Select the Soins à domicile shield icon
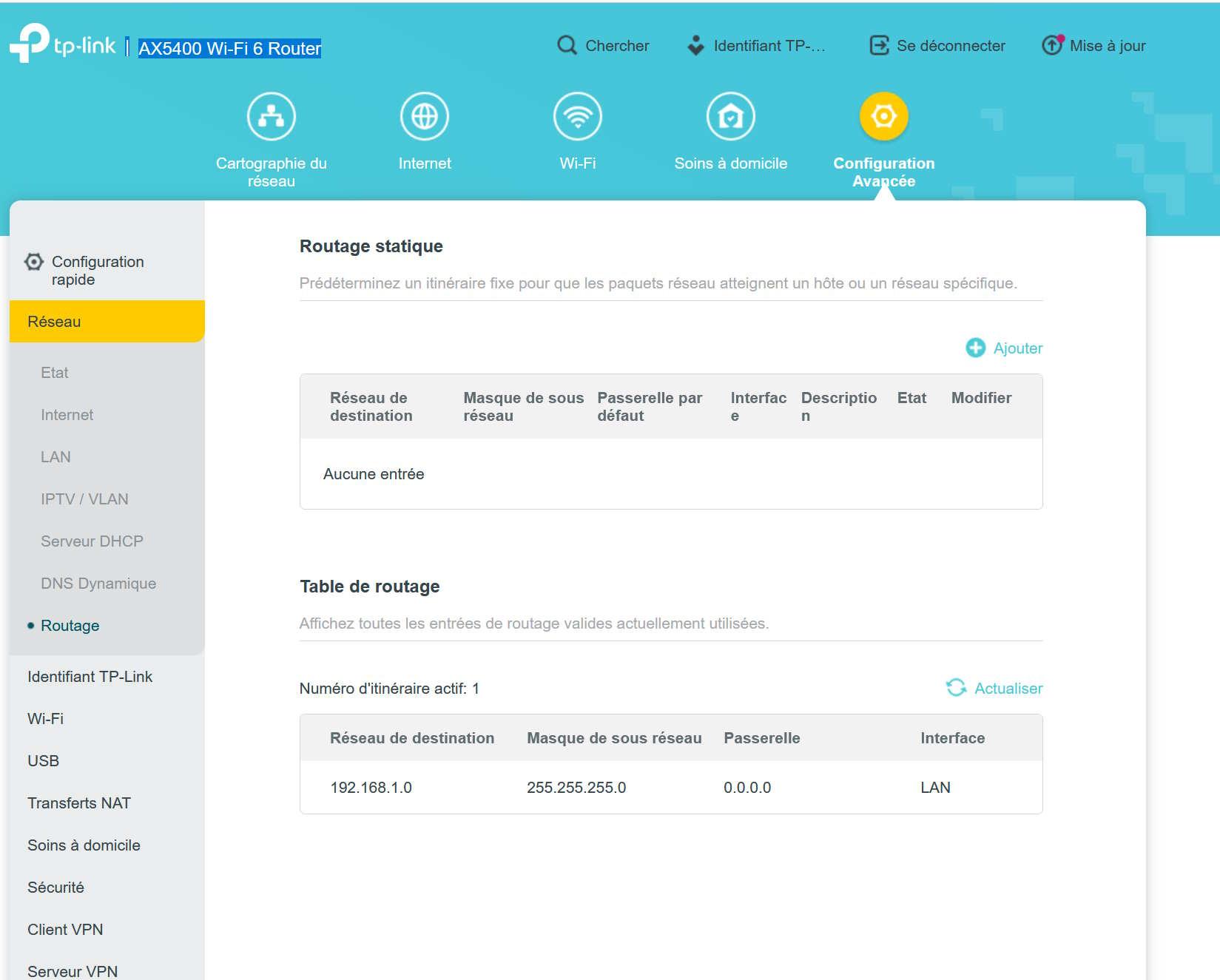 [x=730, y=116]
